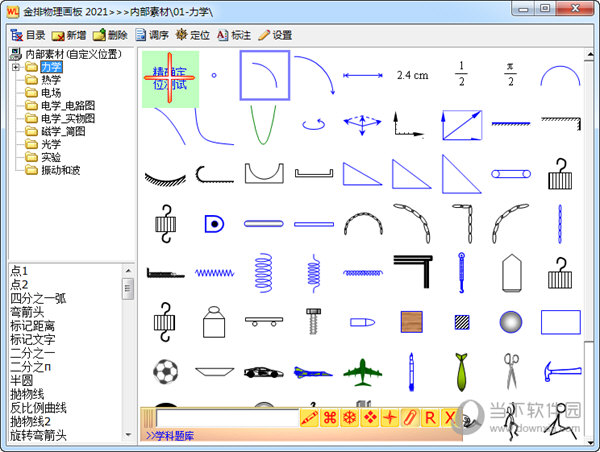Pick the green parabola curve
The image size is (600, 452).
(x=263, y=125)
